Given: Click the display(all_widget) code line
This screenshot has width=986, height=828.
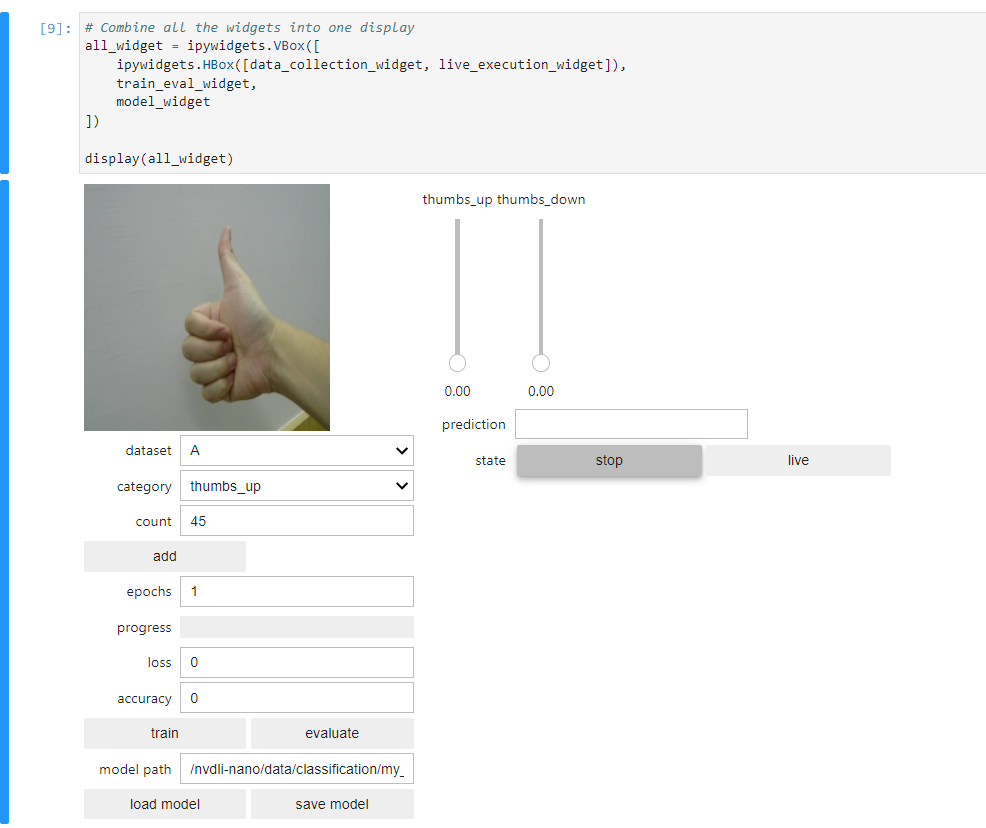Looking at the screenshot, I should tap(159, 158).
